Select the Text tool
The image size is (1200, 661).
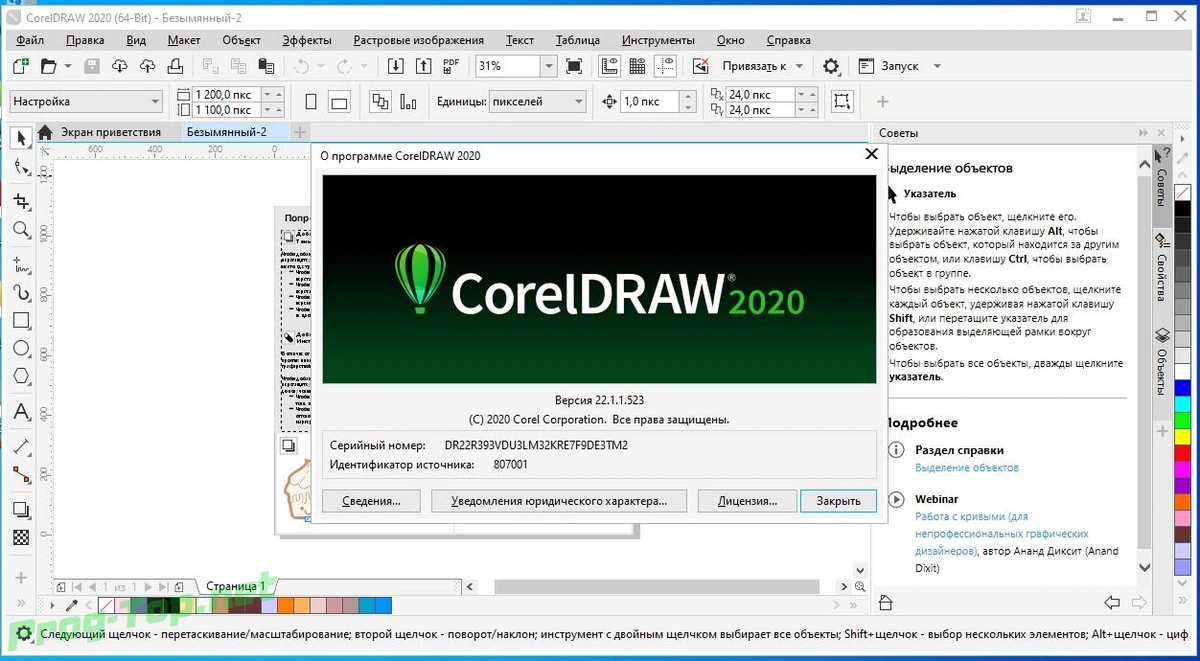tap(20, 411)
